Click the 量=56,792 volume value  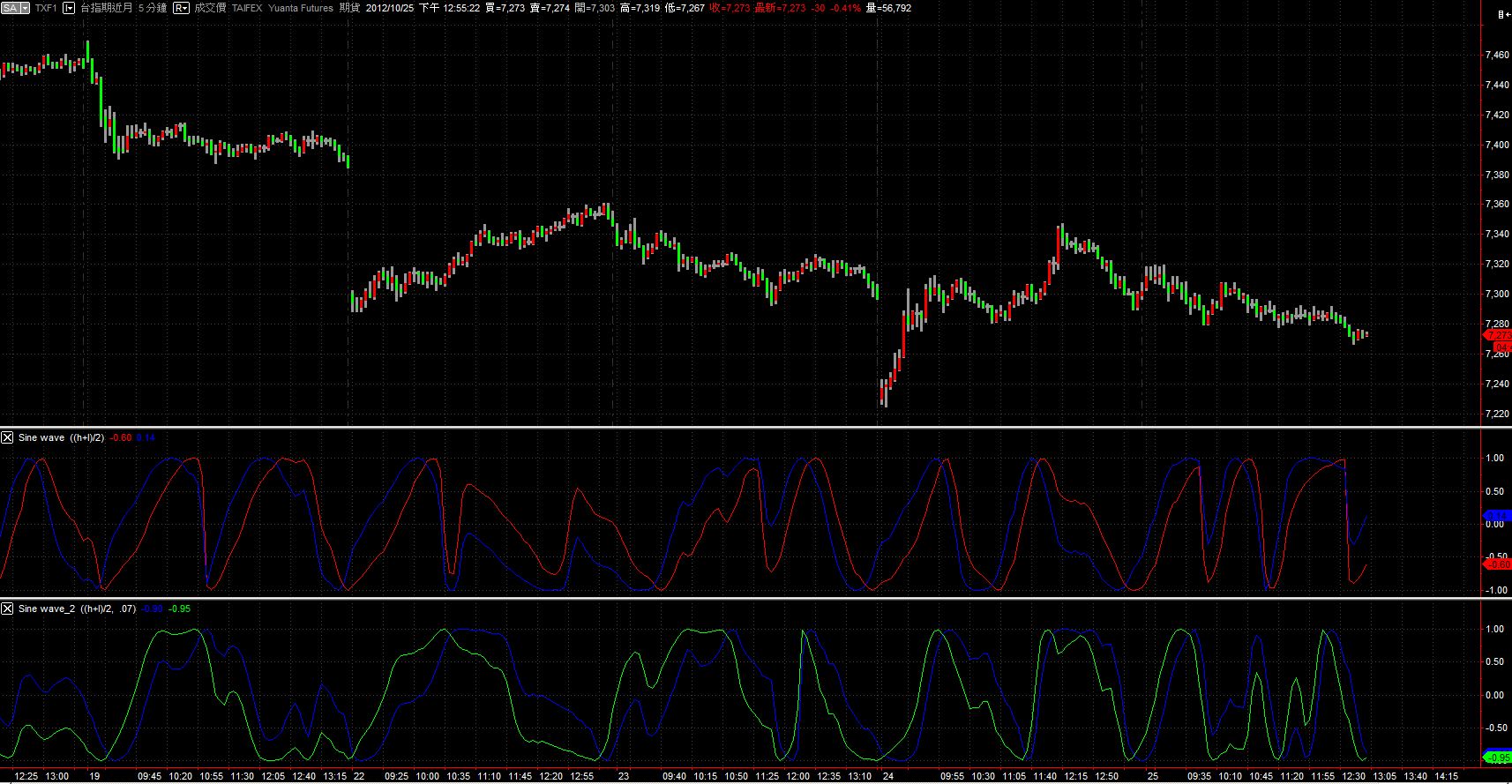888,8
